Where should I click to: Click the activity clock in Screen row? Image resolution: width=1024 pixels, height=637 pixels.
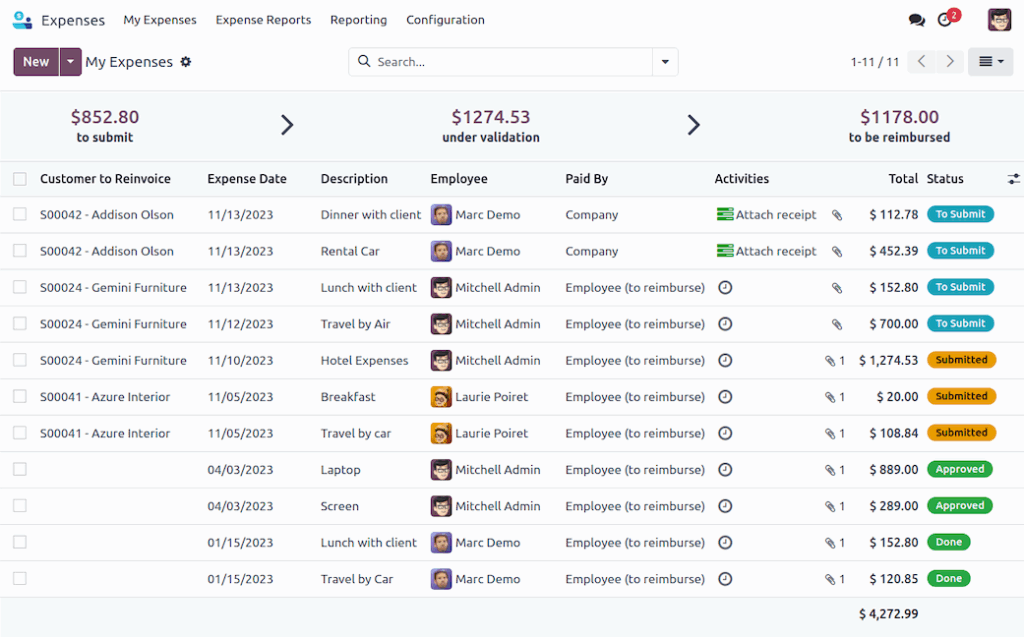(725, 506)
